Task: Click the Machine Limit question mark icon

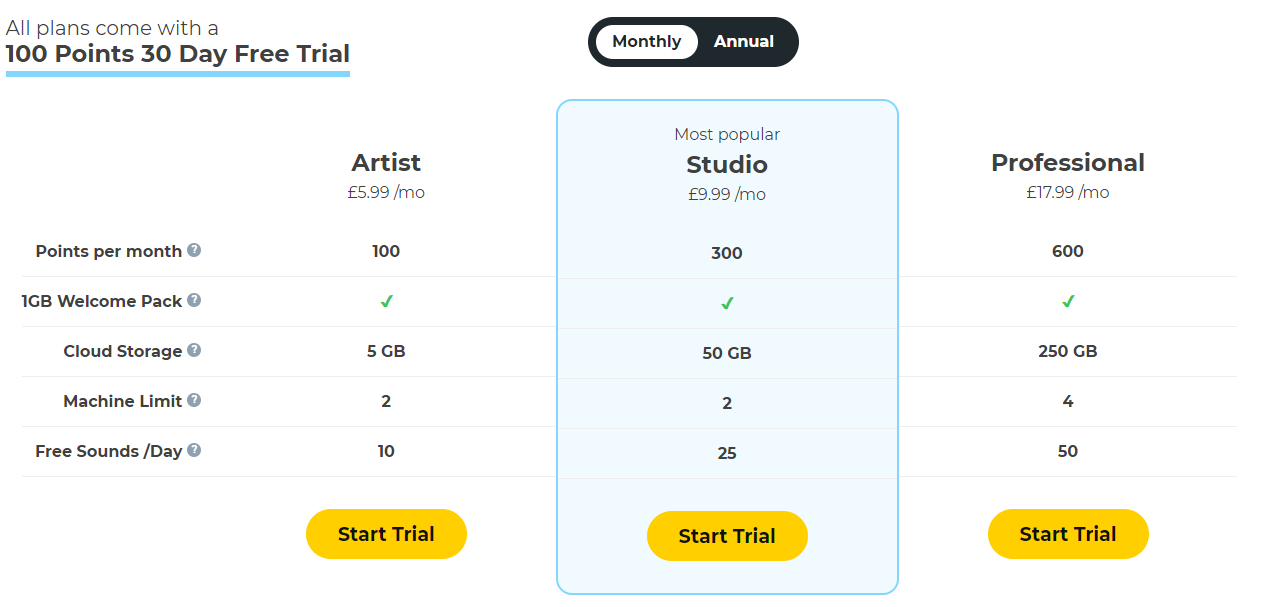Action: (x=194, y=400)
